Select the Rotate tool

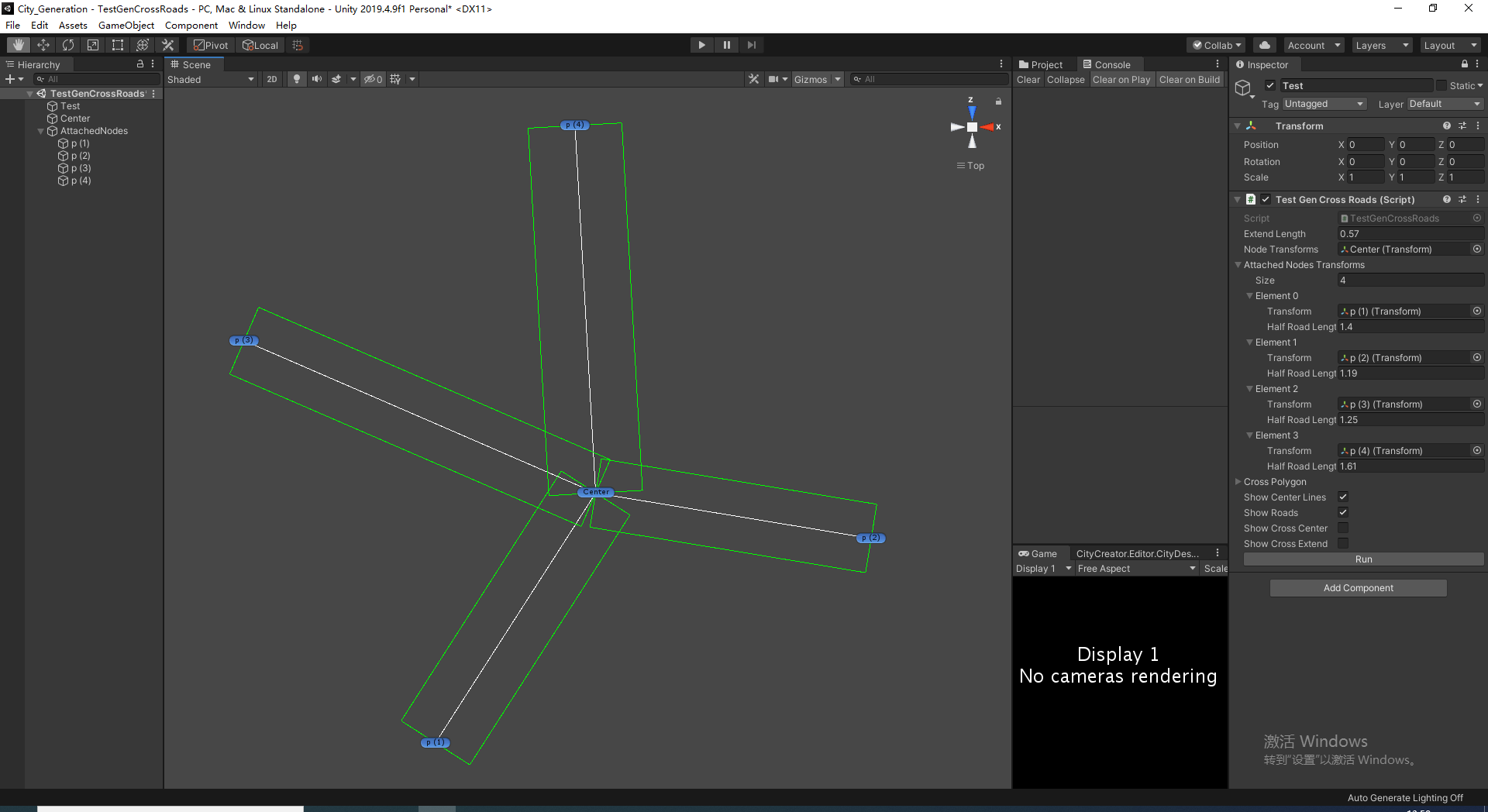(x=68, y=44)
